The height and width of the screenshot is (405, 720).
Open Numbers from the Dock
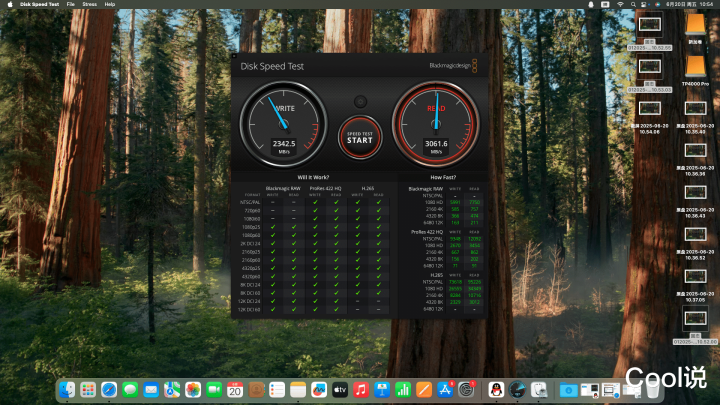pyautogui.click(x=403, y=390)
